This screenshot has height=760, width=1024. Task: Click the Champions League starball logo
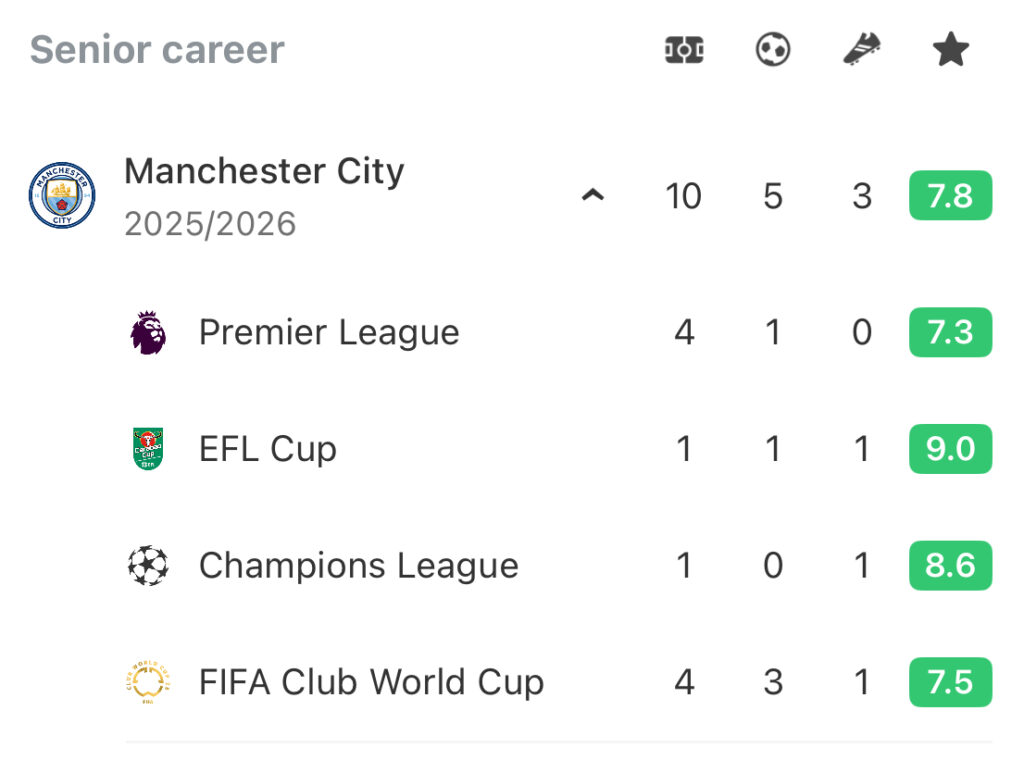click(x=149, y=566)
